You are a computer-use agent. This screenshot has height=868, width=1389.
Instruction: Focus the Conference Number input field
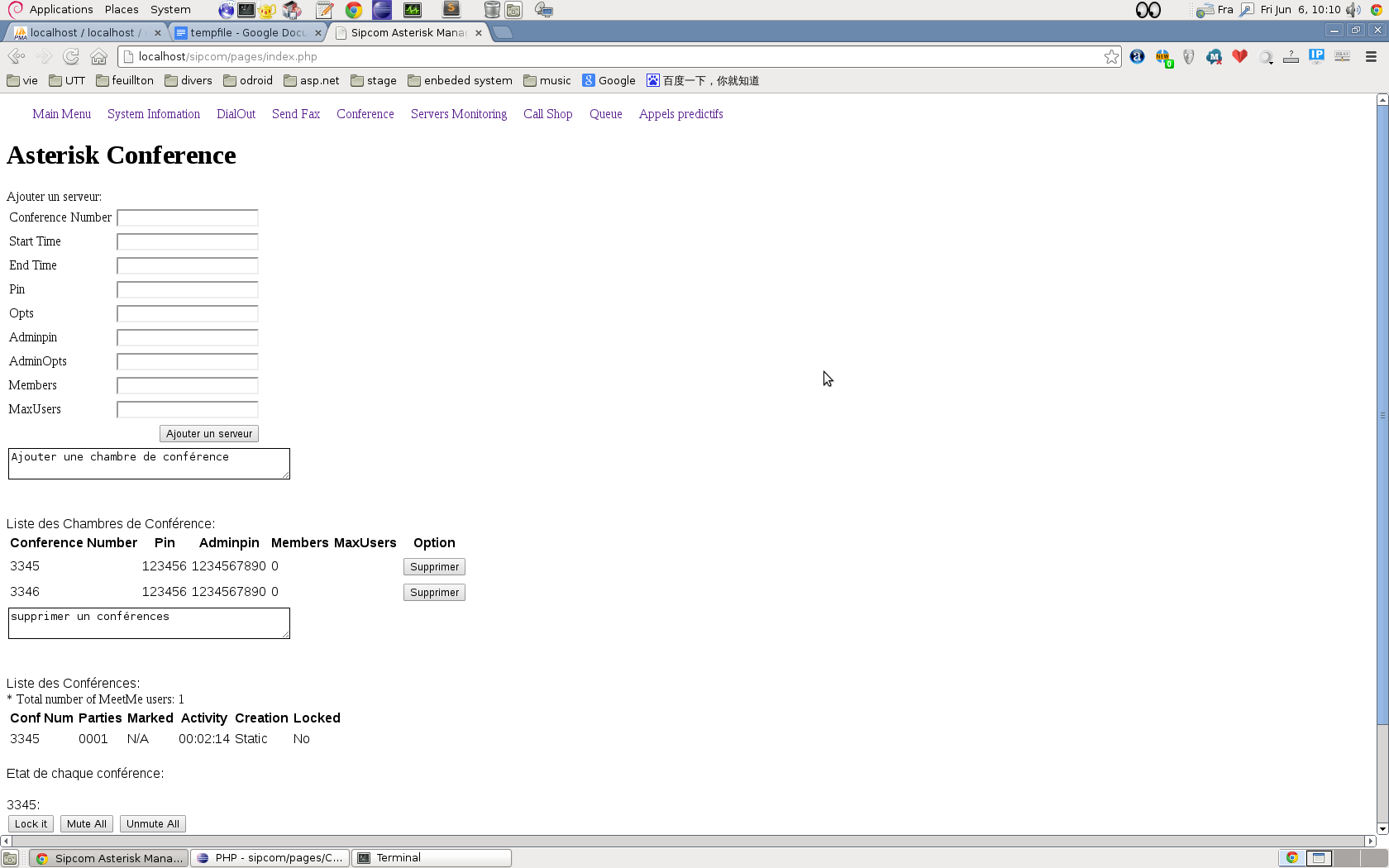tap(188, 217)
